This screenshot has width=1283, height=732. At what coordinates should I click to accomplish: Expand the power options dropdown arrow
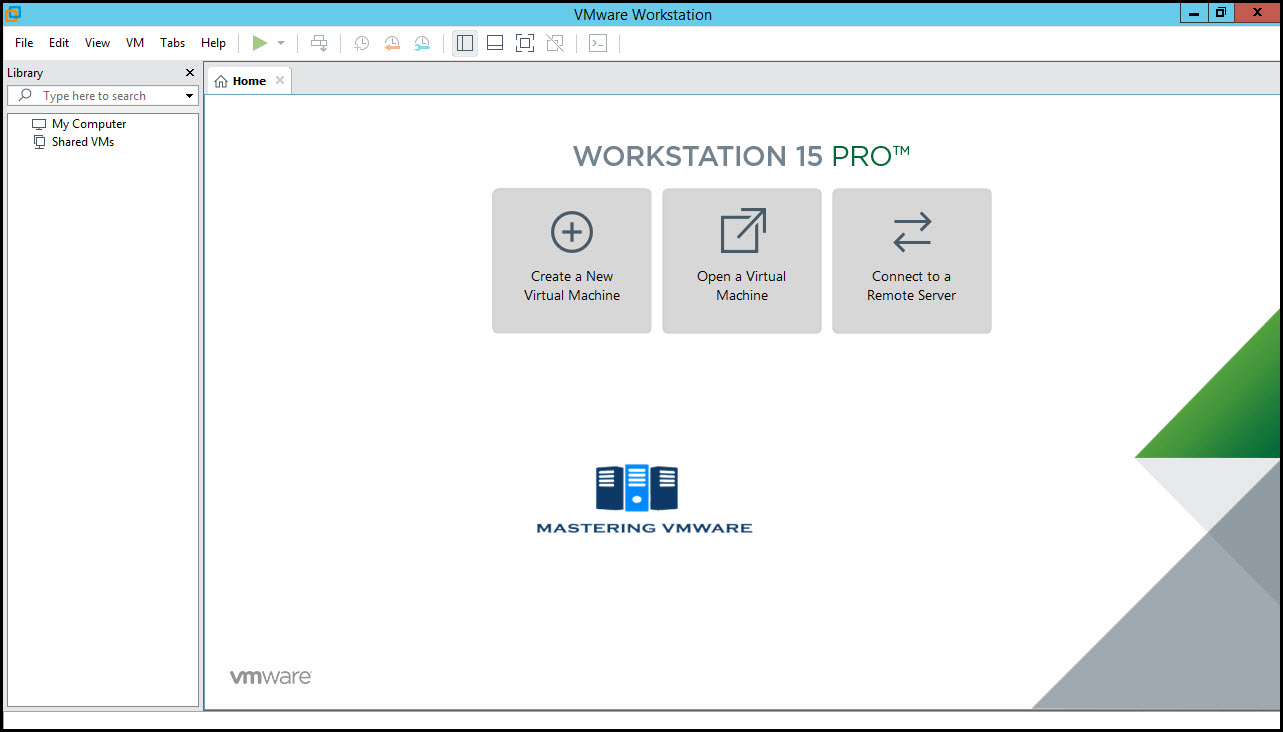[x=281, y=43]
